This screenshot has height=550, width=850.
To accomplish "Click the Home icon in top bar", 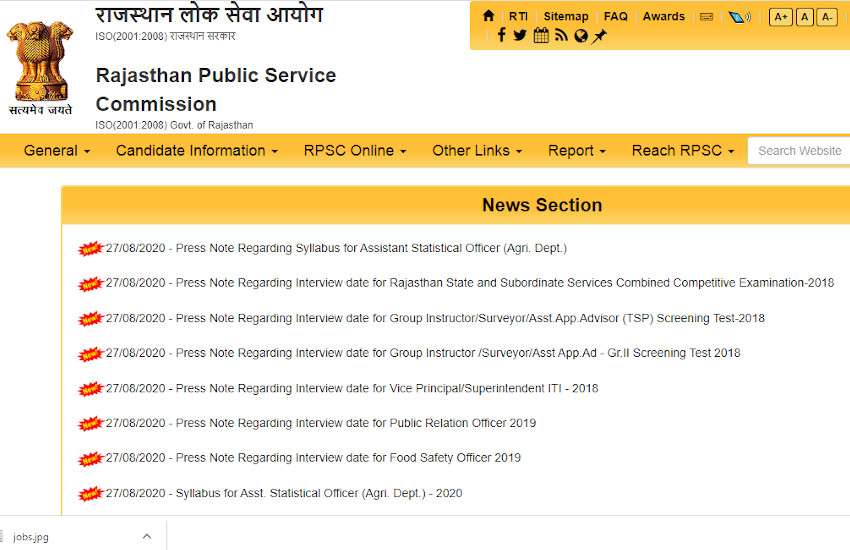I will tap(489, 16).
